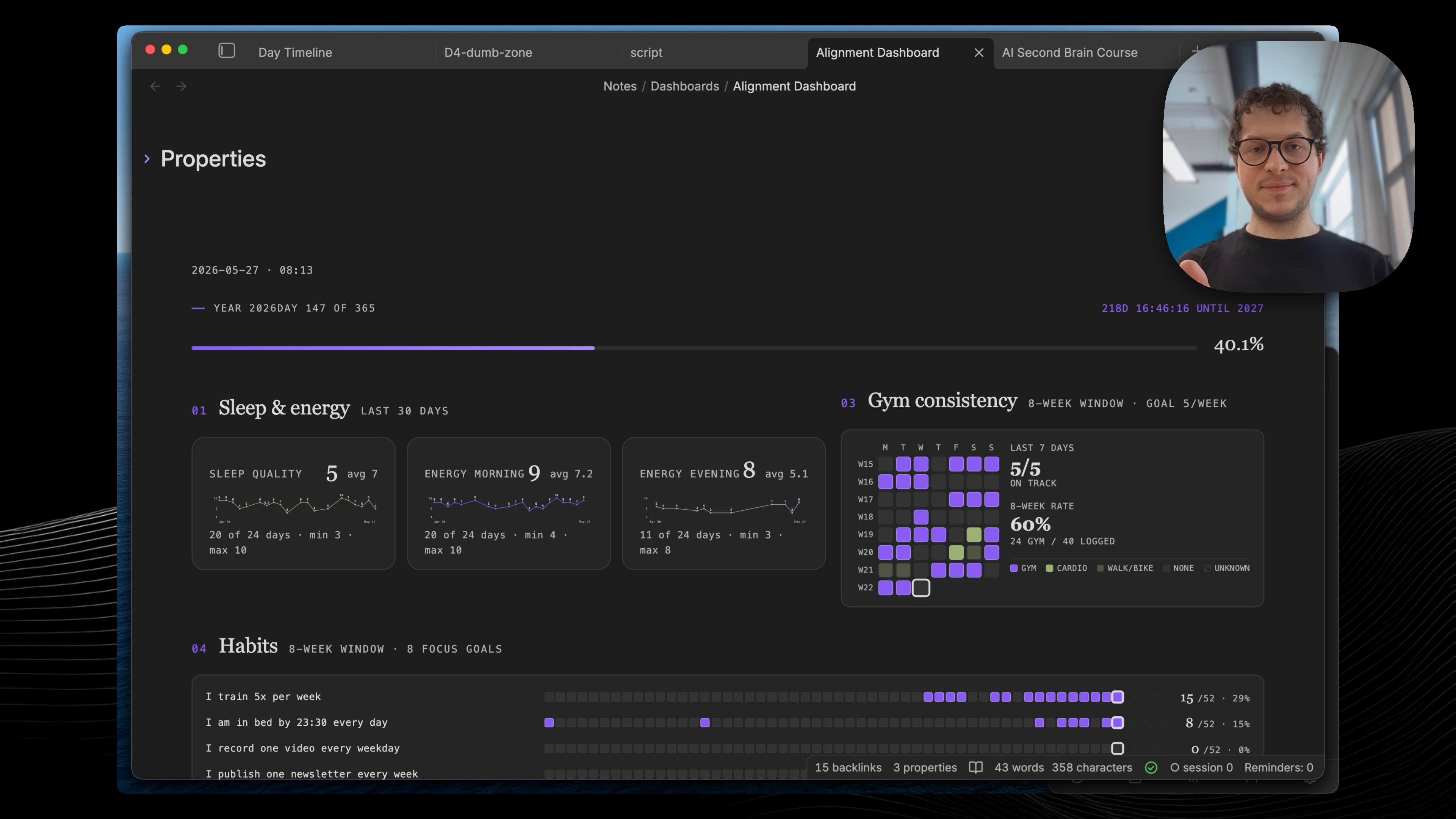Screen dimensions: 1456x819
Task: Navigate forward with the right arrow
Action: coord(182,86)
